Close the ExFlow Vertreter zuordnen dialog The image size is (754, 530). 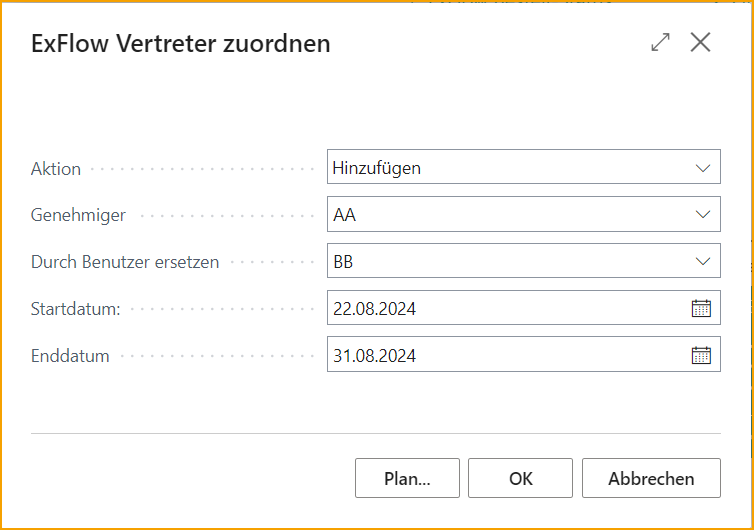(700, 42)
